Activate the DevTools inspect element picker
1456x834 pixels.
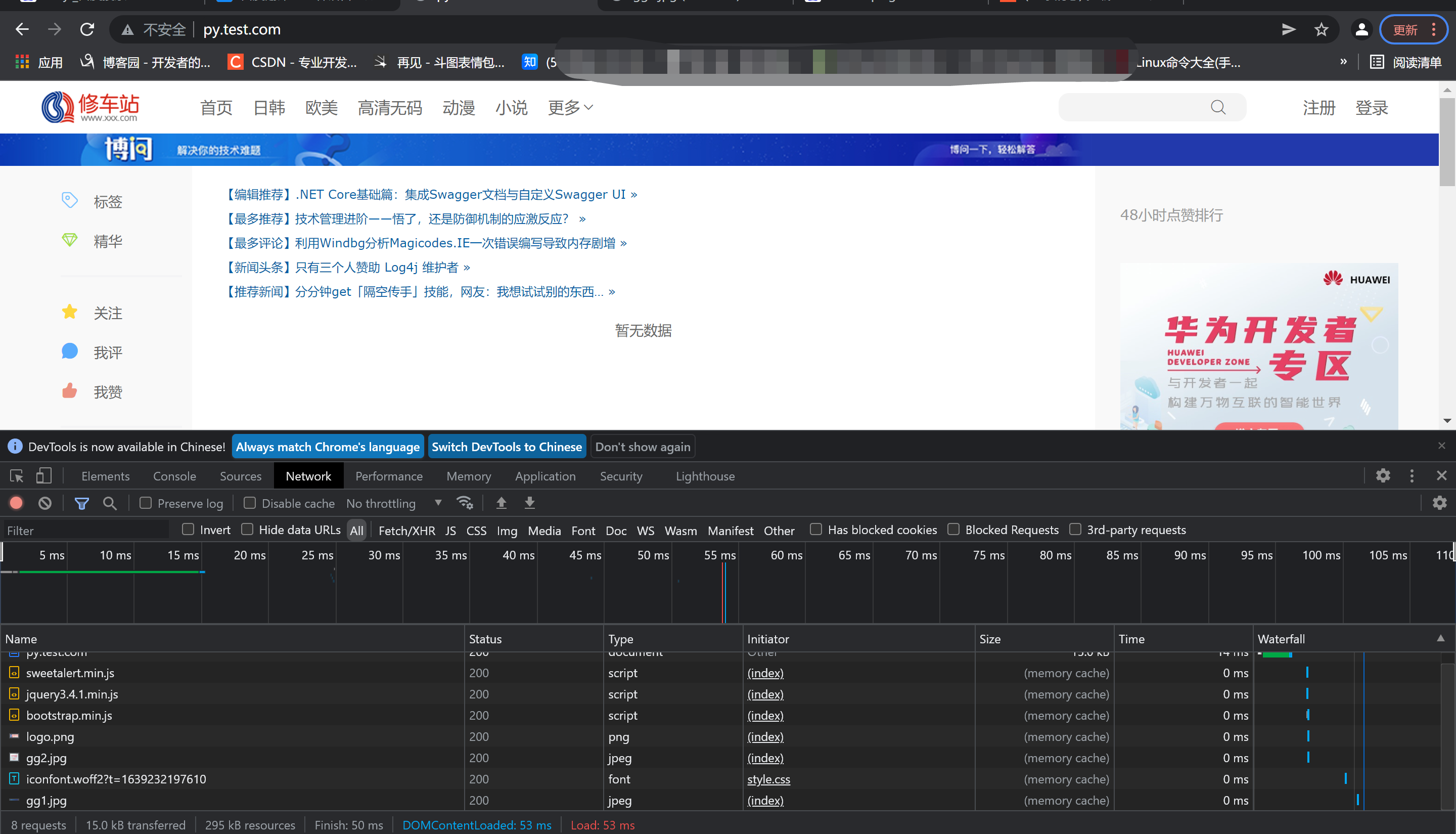pos(17,476)
